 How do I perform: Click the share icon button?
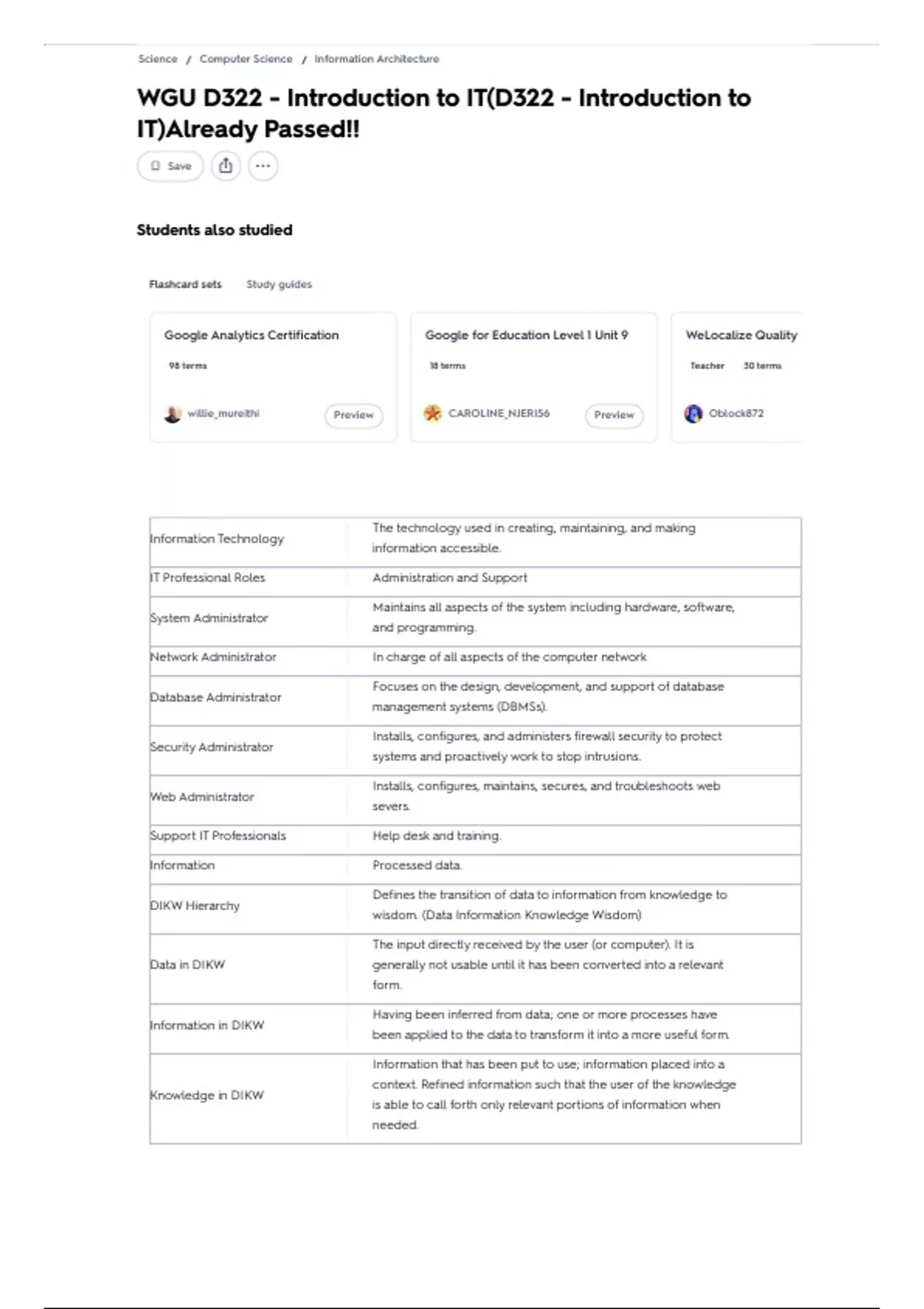pyautogui.click(x=226, y=166)
